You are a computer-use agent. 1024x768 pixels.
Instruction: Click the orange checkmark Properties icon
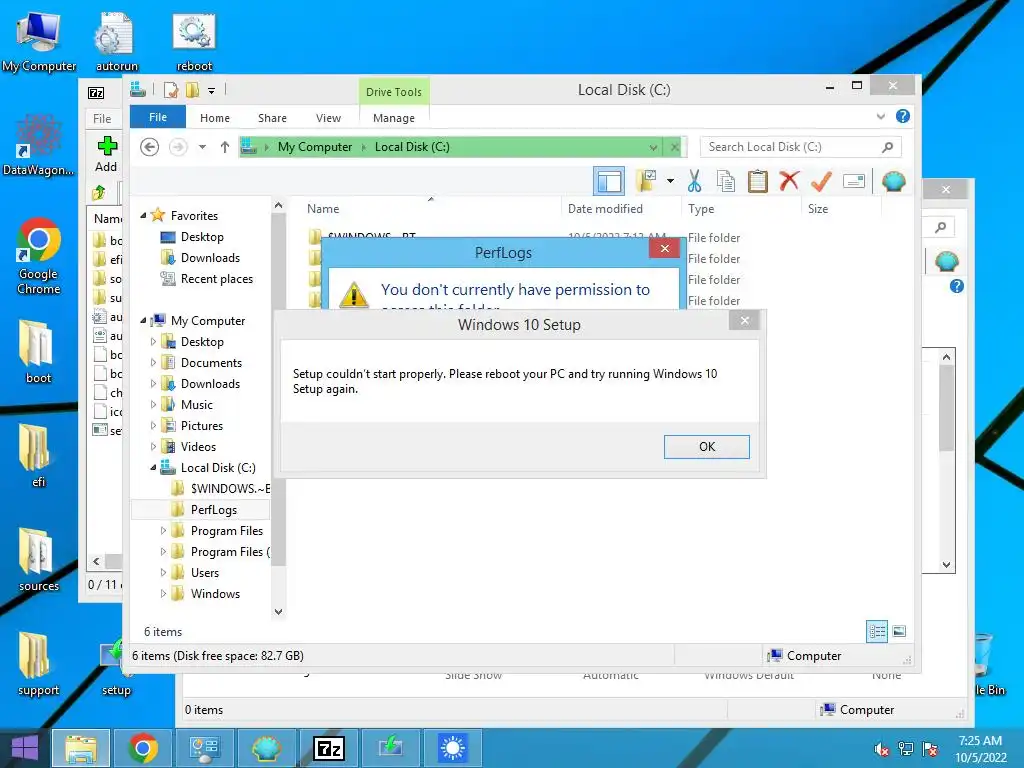tap(821, 181)
